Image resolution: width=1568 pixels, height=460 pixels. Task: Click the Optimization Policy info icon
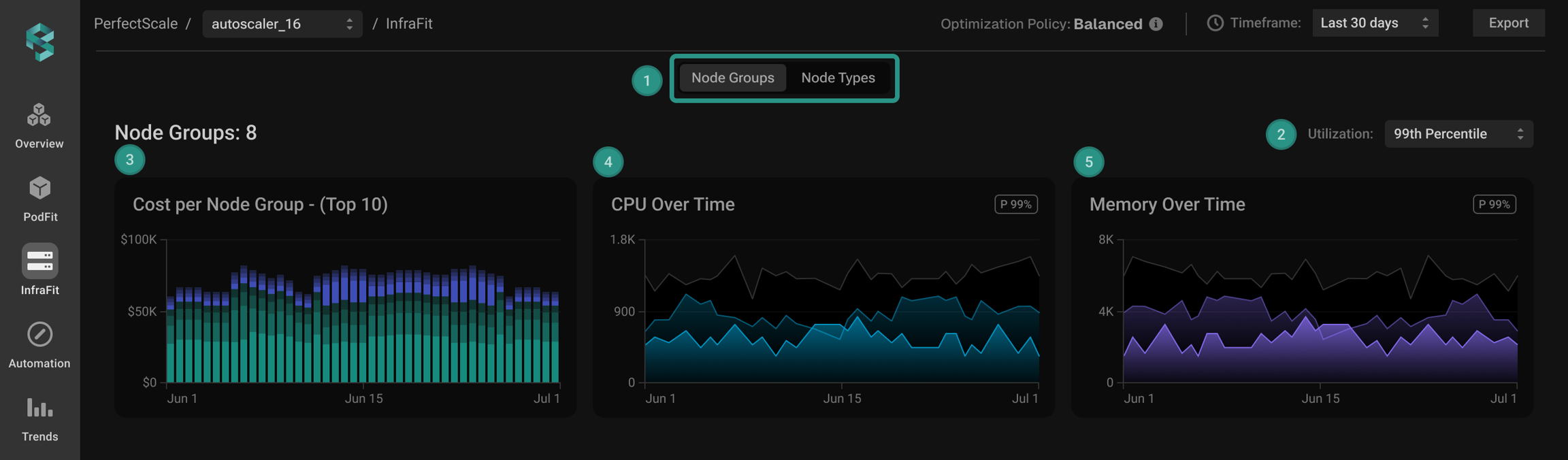click(1156, 24)
